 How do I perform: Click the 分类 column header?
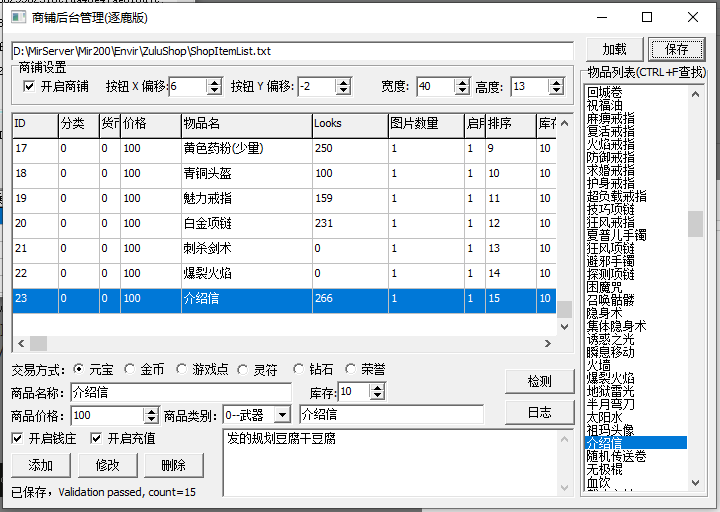pos(79,124)
